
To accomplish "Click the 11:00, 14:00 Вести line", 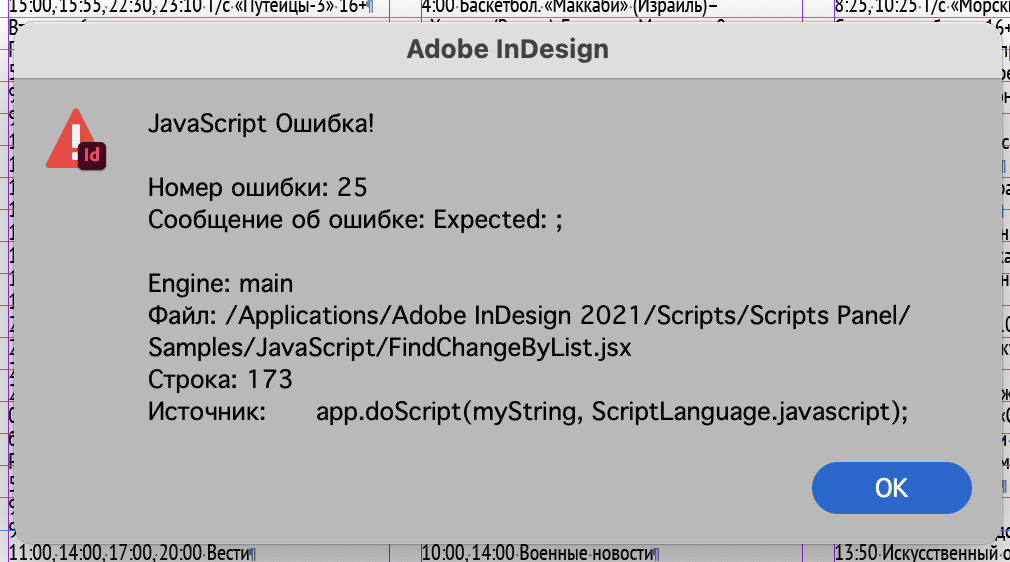I will [130, 552].
